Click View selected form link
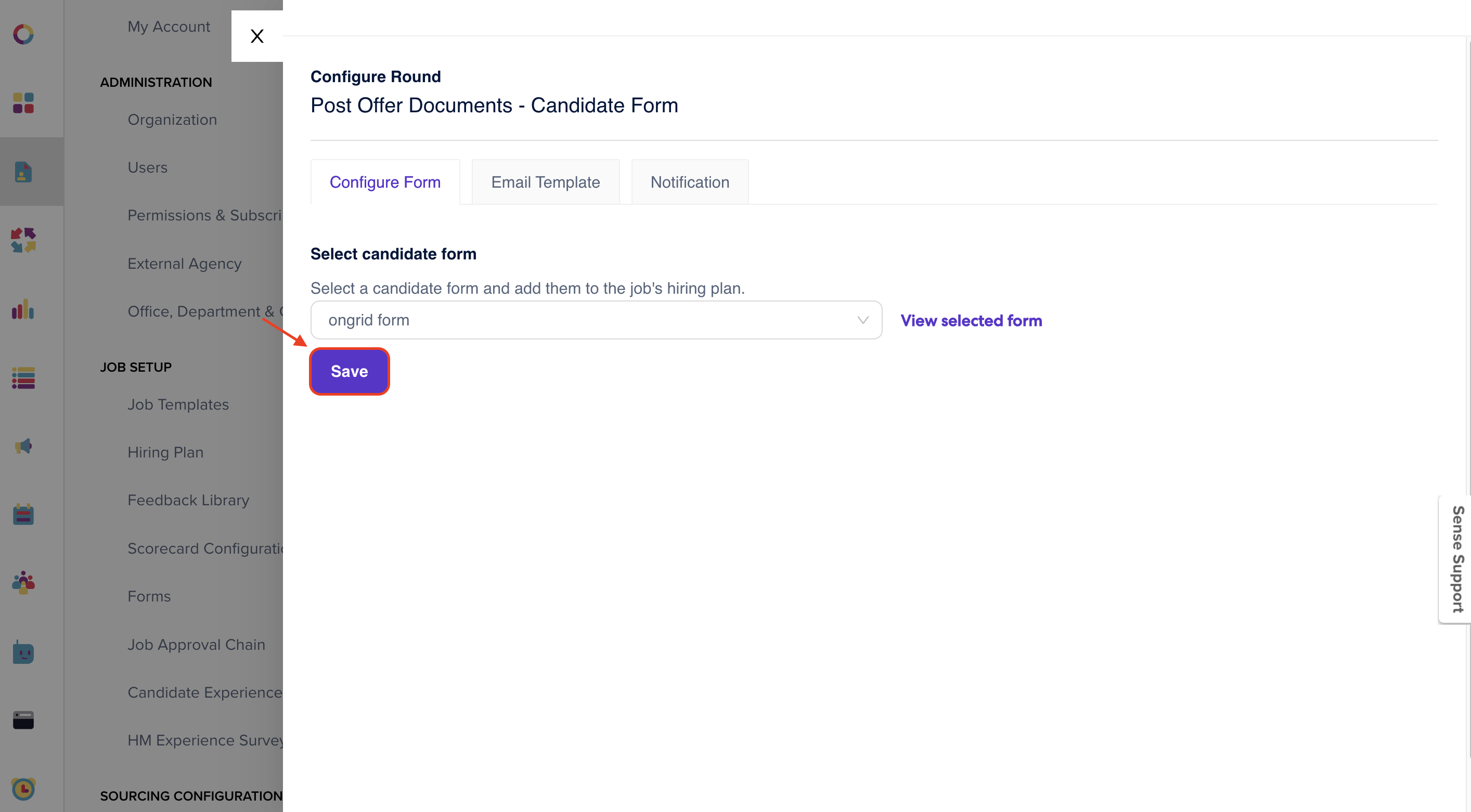The image size is (1471, 812). (971, 320)
